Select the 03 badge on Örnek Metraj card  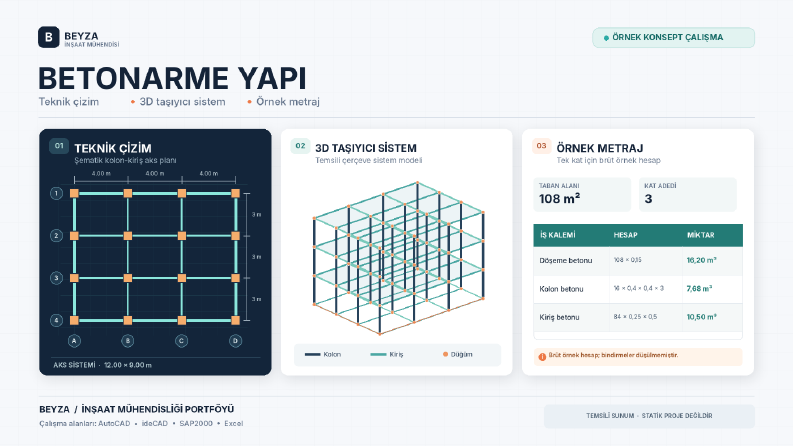tap(542, 146)
